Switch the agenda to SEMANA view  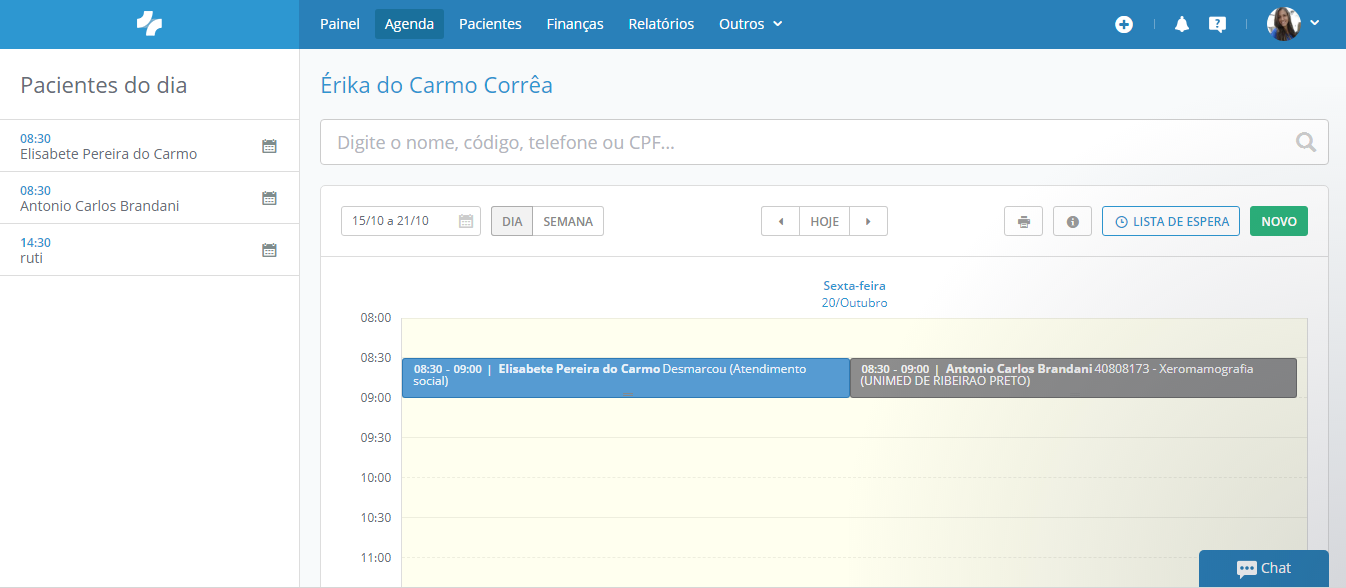pos(567,220)
